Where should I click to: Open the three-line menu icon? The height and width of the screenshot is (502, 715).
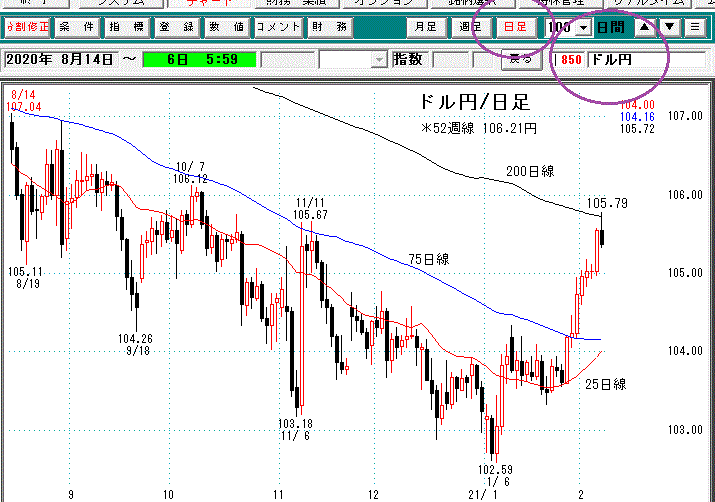[695, 27]
